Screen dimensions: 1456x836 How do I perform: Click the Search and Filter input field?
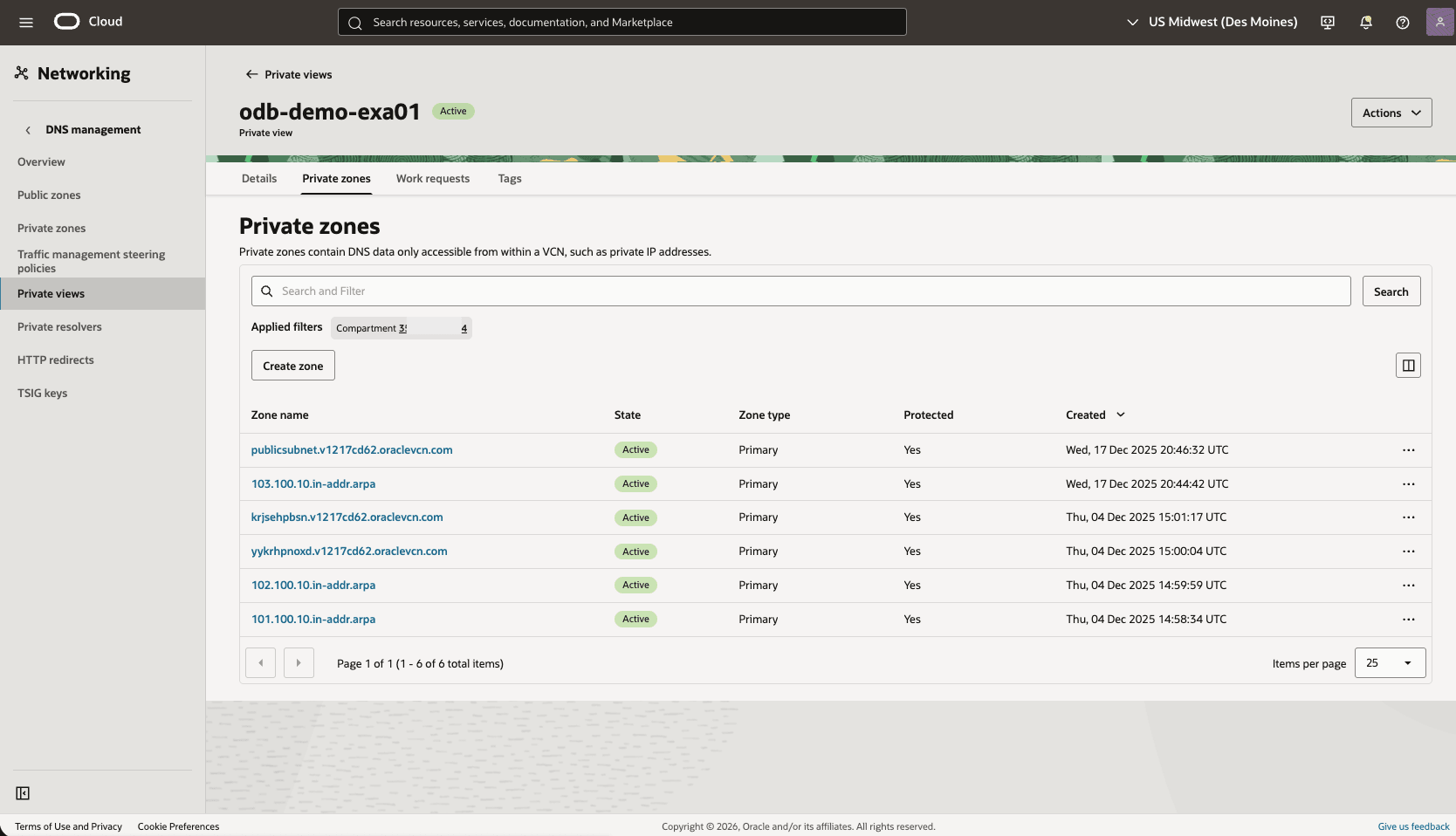(x=786, y=291)
